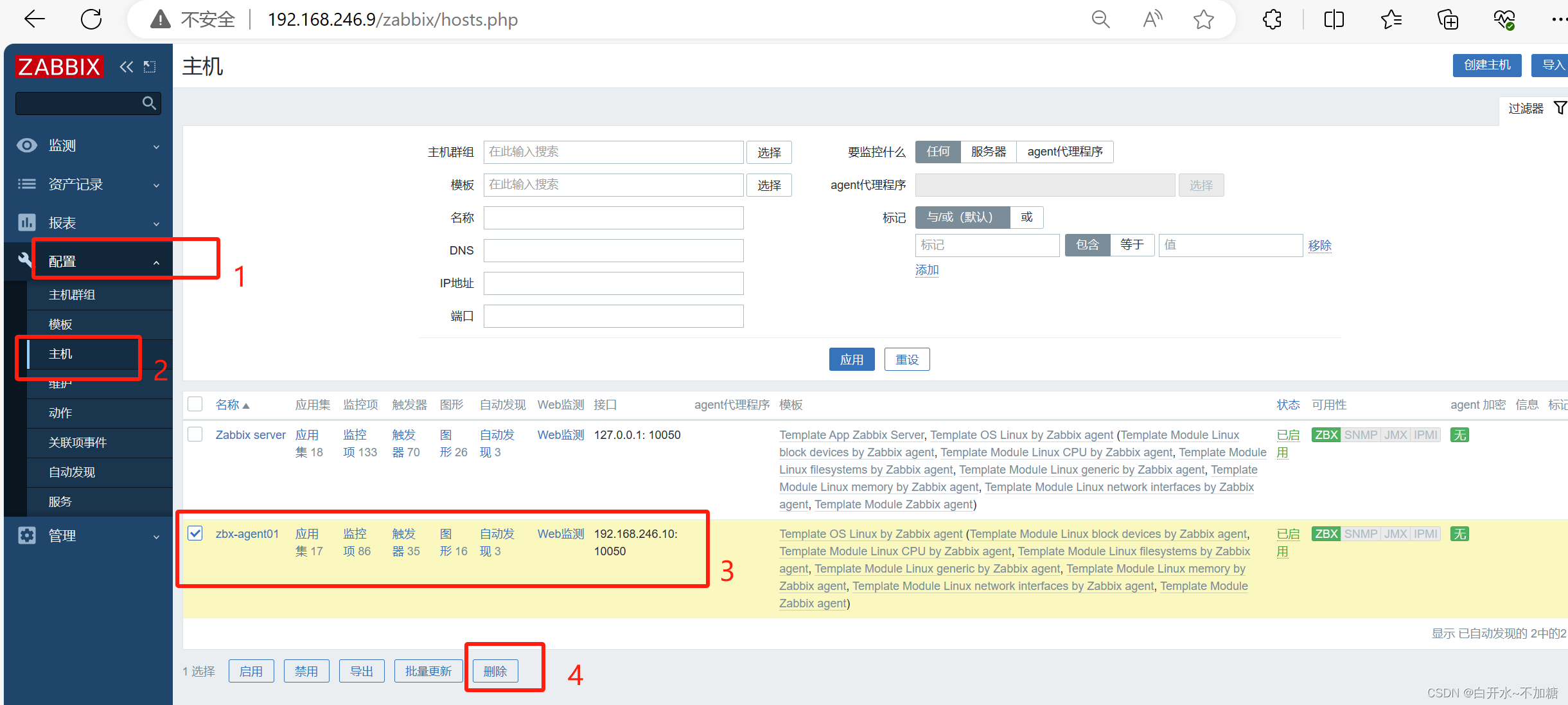
Task: Click 添加 tag filter link
Action: point(927,270)
